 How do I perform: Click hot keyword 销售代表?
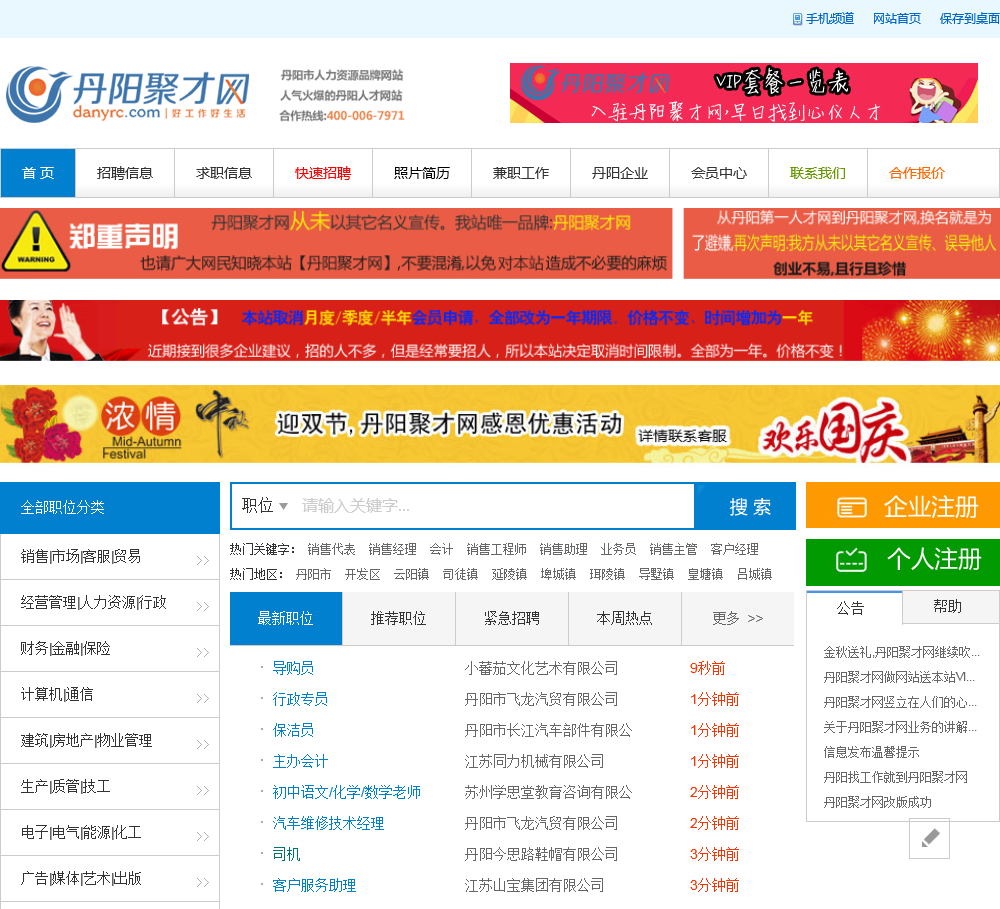[332, 549]
